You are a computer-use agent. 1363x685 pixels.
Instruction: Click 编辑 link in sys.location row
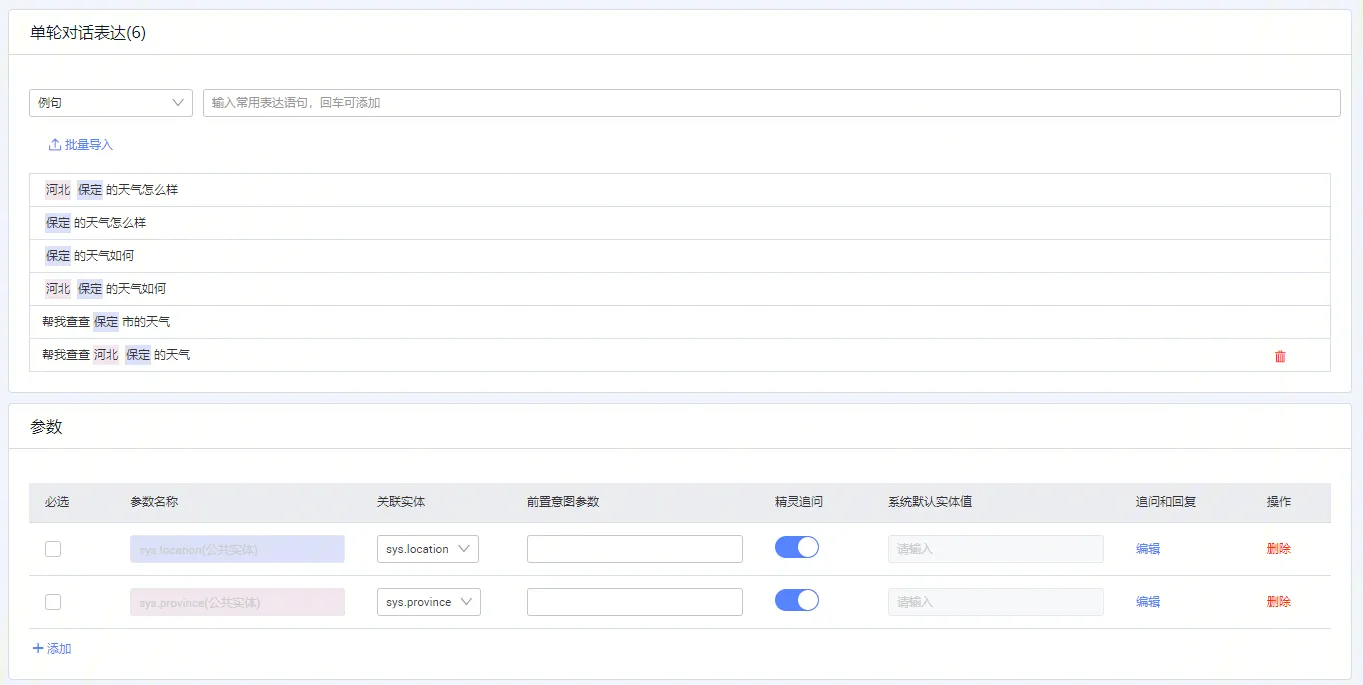(1147, 549)
